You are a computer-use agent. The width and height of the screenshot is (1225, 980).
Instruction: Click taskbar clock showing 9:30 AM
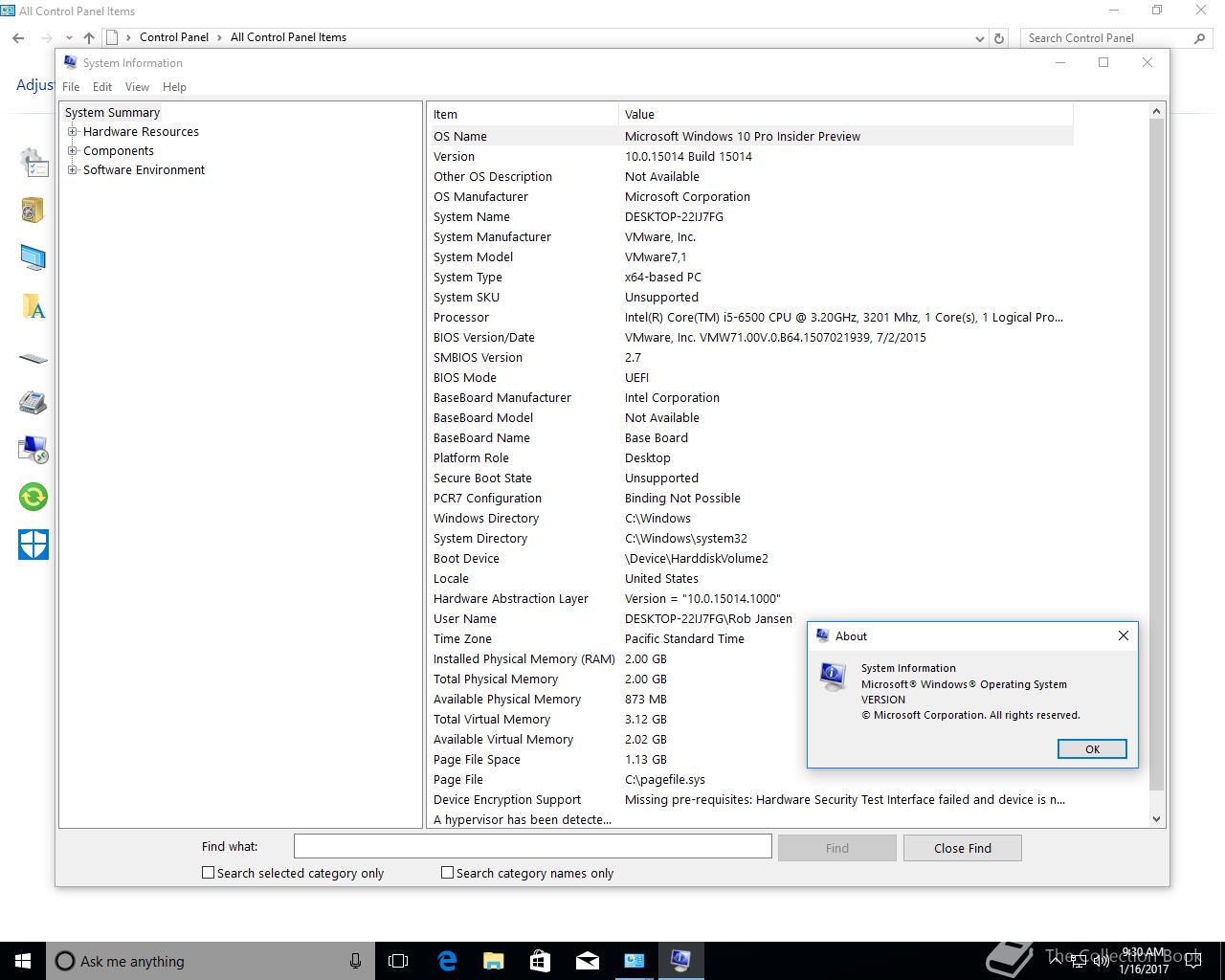pyautogui.click(x=1145, y=961)
